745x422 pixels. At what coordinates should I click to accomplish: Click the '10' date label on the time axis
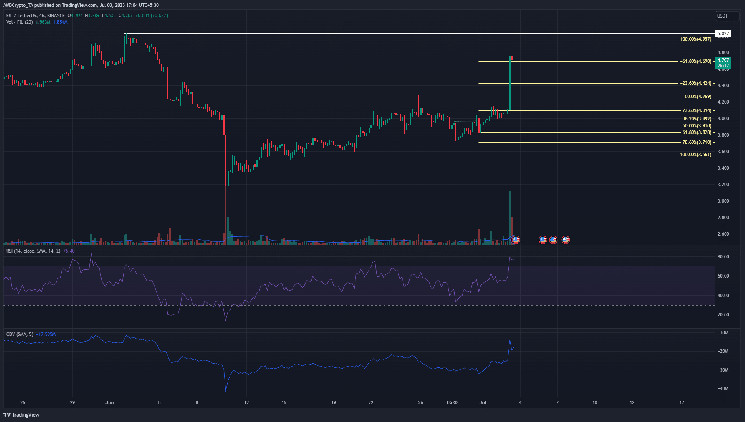(x=594, y=403)
